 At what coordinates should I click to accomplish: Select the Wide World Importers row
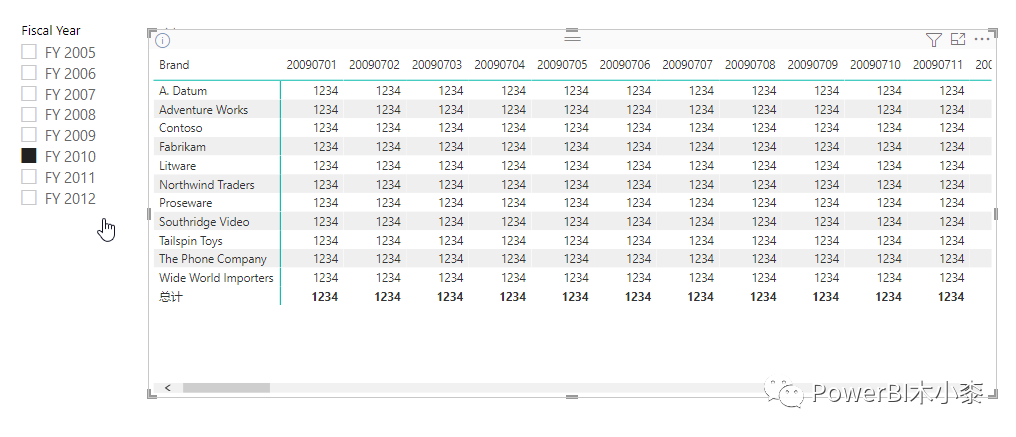pos(216,278)
